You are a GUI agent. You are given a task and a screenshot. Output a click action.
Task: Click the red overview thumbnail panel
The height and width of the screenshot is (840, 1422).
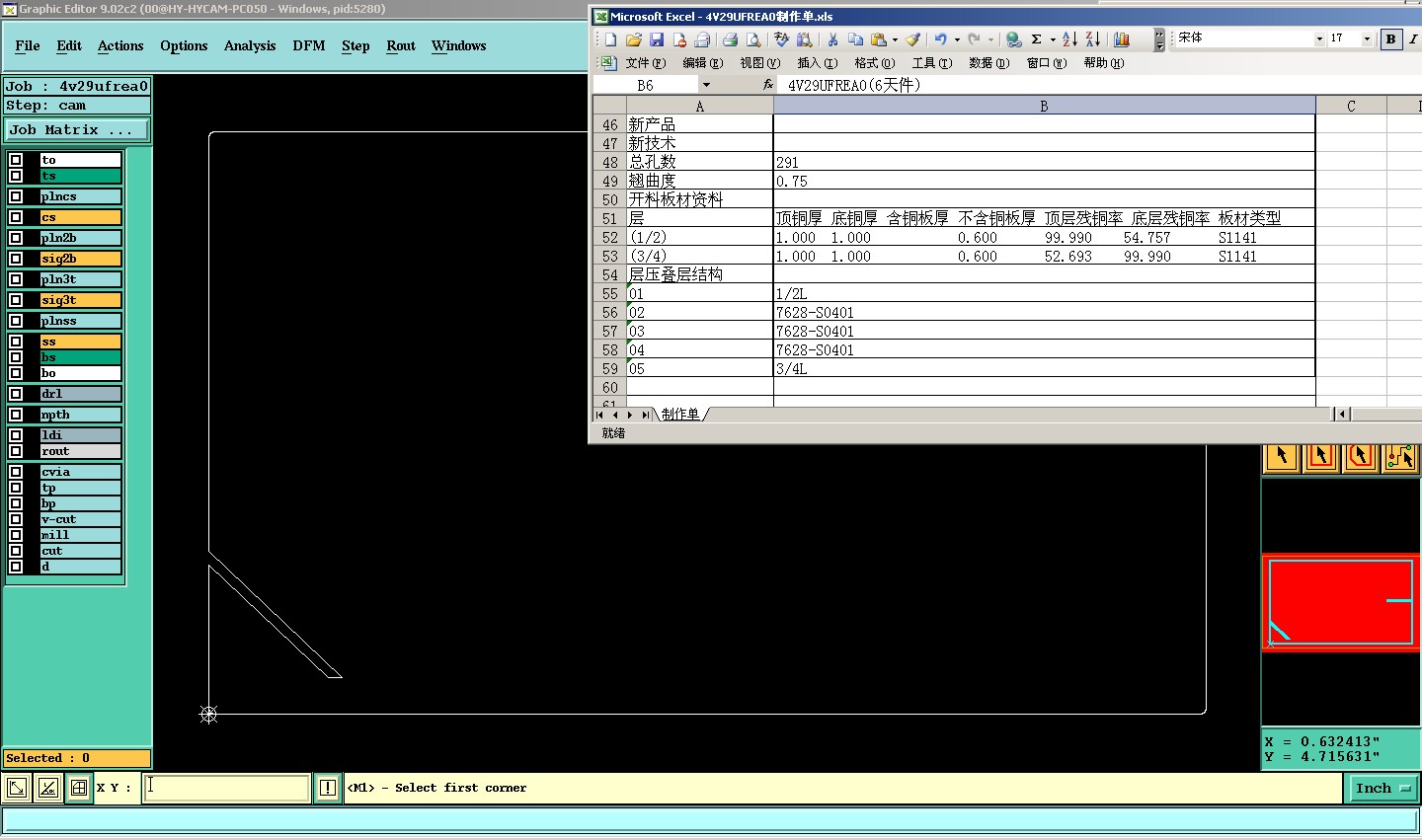[1341, 602]
